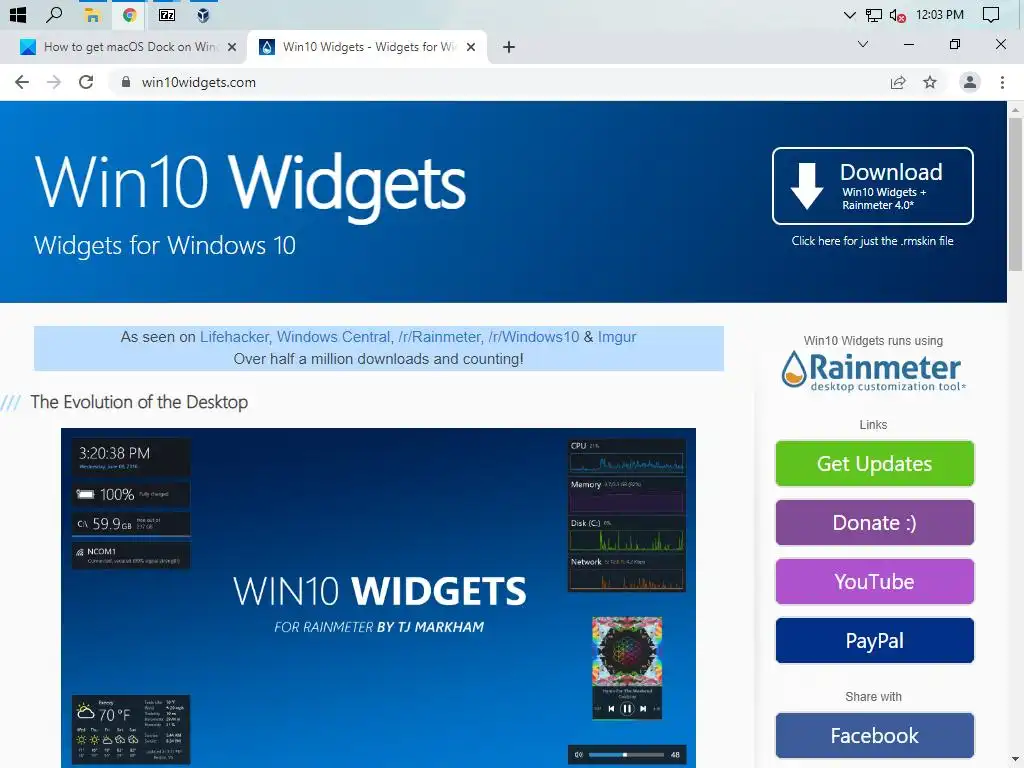Click the scrollbar down arrow

pyautogui.click(x=1015, y=761)
